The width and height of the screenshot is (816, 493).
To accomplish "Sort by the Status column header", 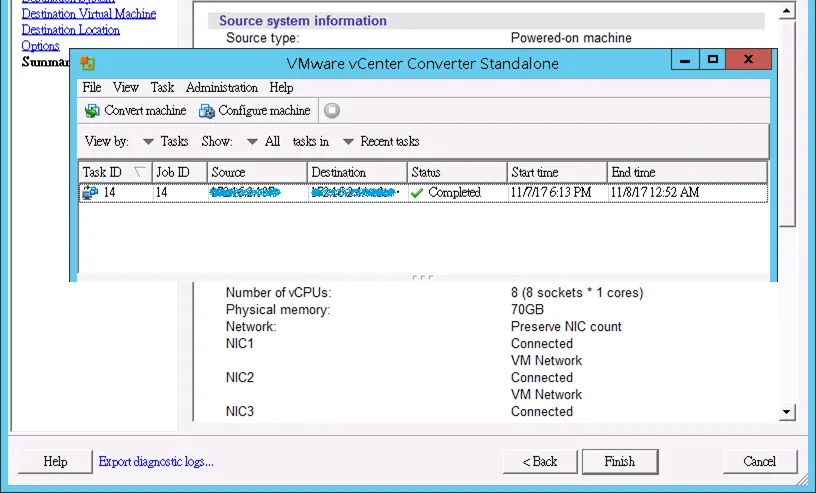I will click(x=457, y=172).
